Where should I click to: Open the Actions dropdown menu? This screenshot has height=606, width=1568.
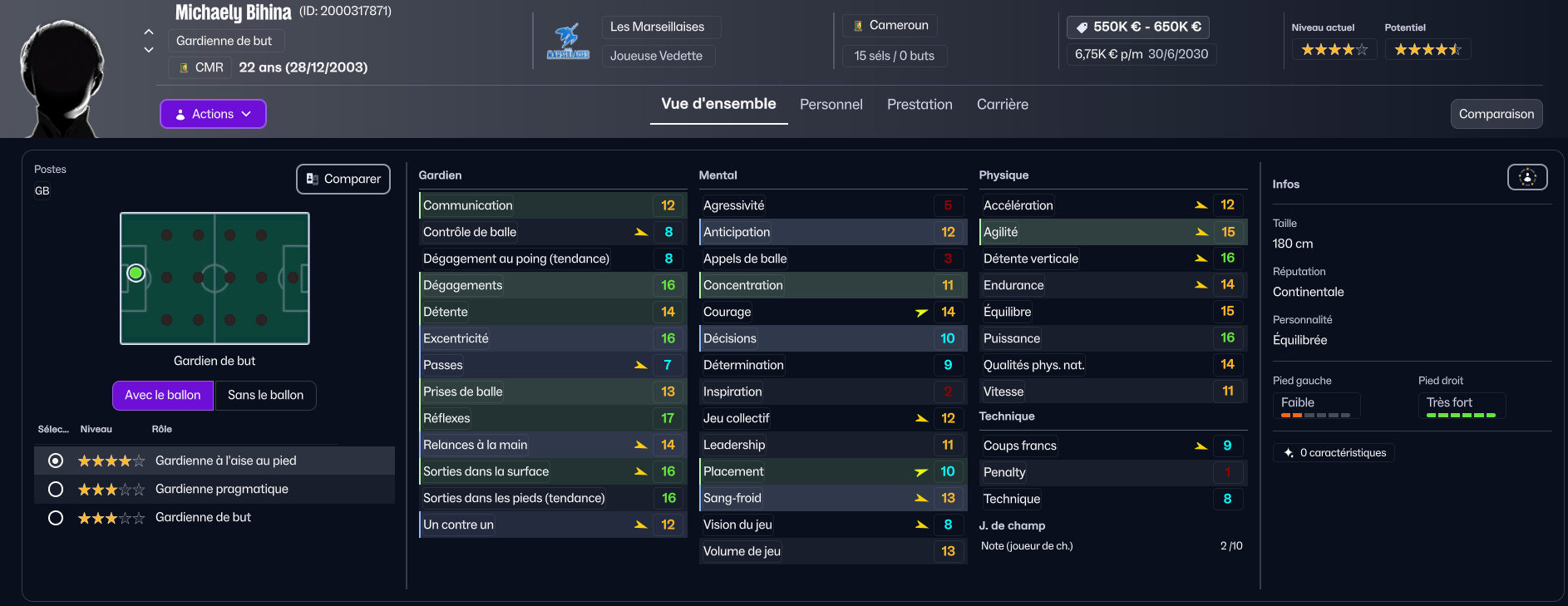click(x=213, y=114)
